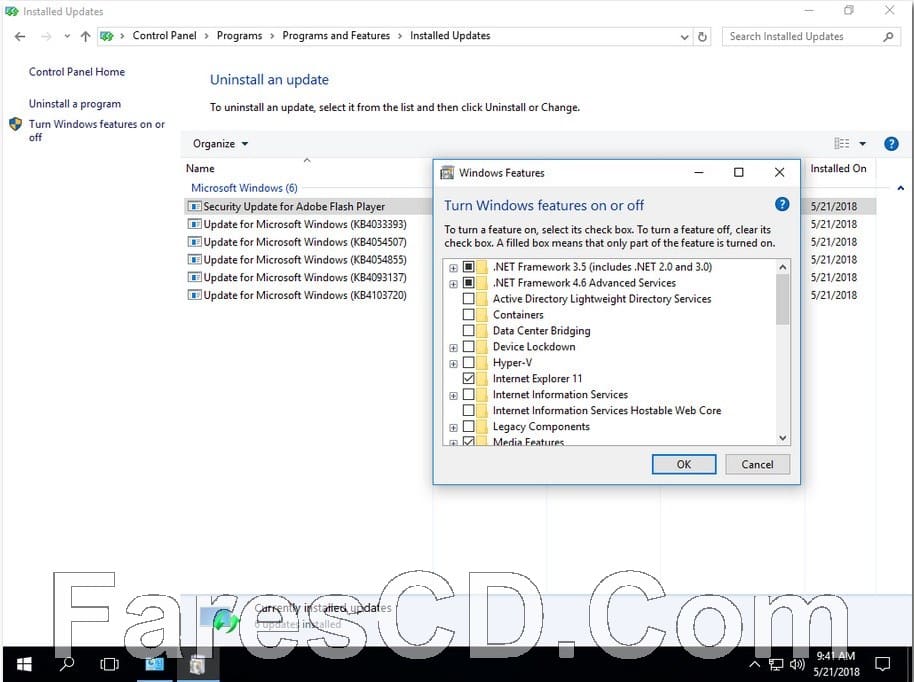The width and height of the screenshot is (914, 682).
Task: Switch to Windows Features taskbar button
Action: click(x=198, y=664)
